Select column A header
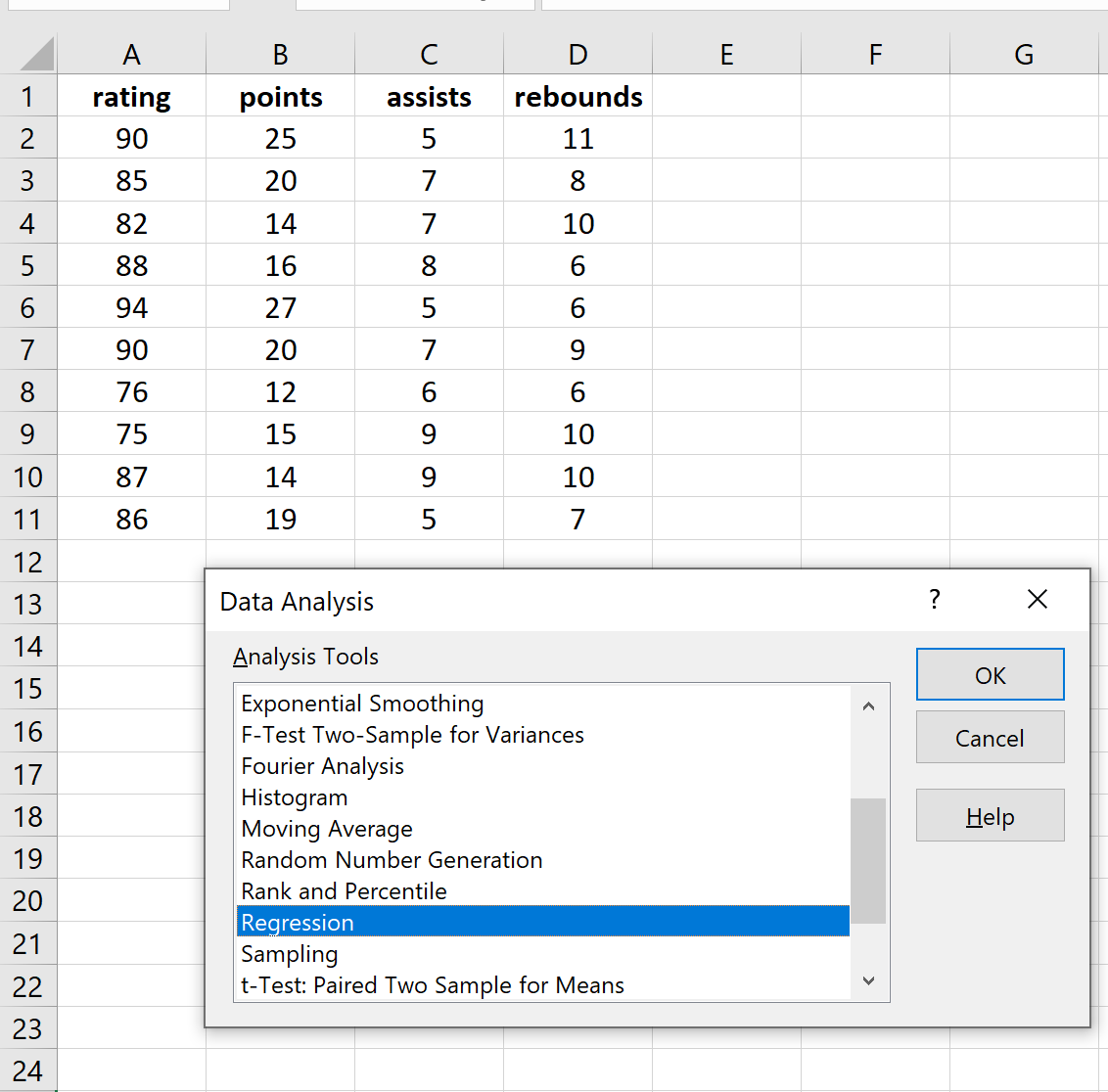 tap(131, 55)
